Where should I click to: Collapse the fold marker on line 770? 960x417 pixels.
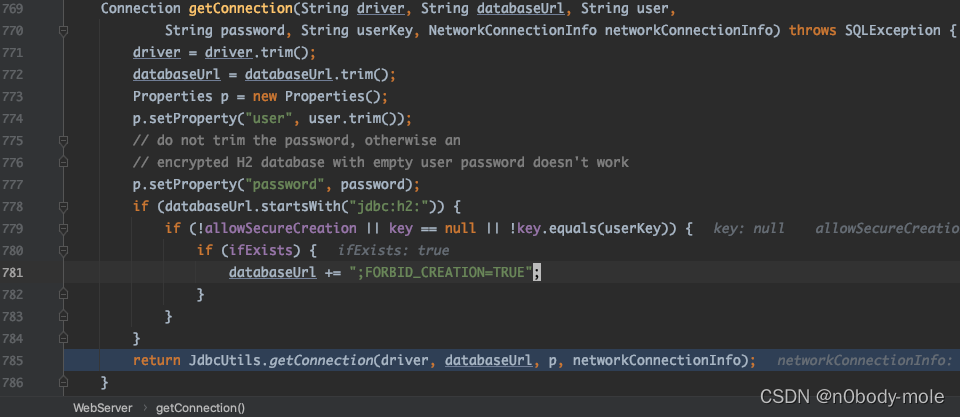tap(63, 31)
